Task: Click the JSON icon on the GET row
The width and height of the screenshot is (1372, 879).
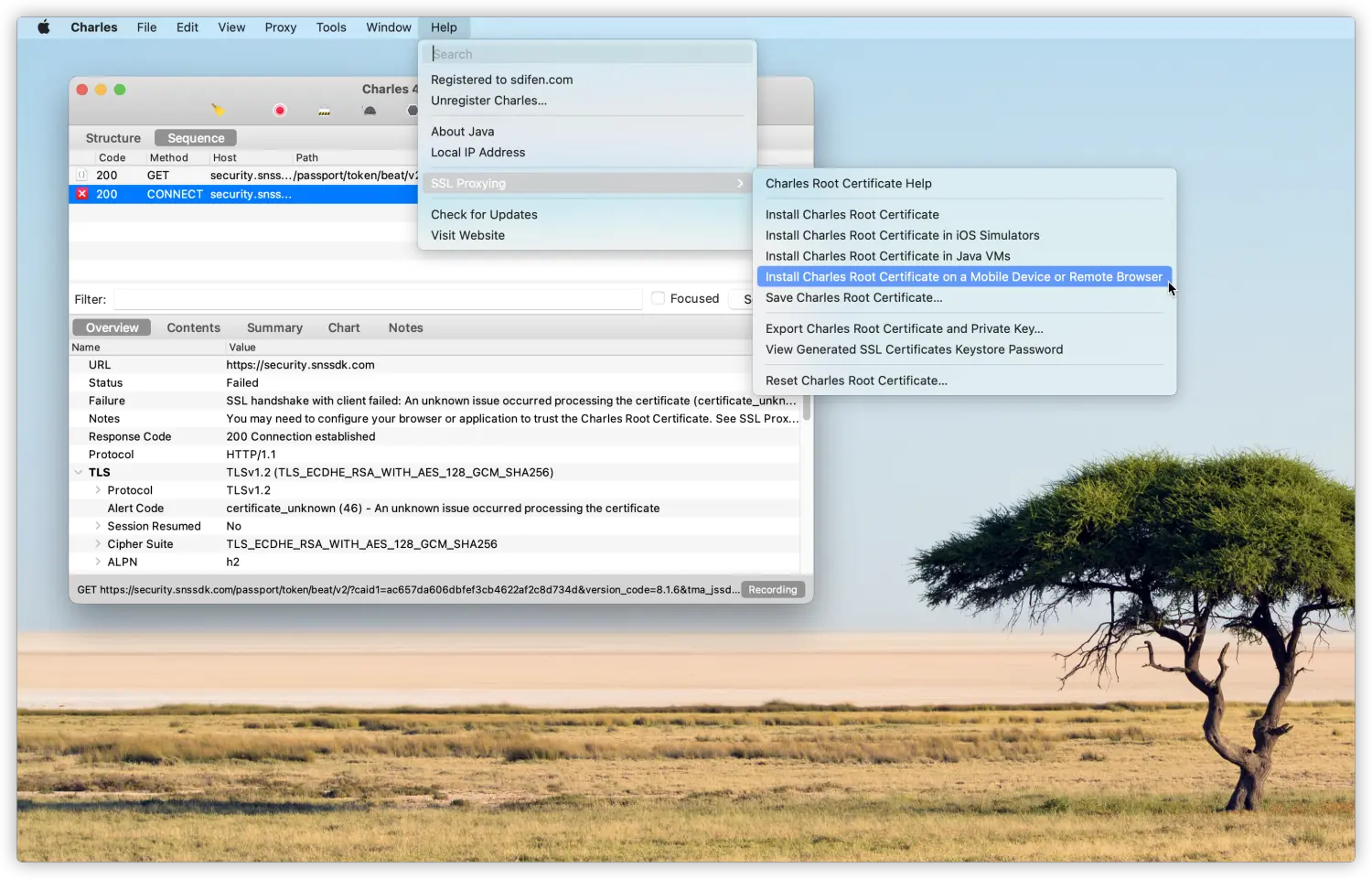Action: [81, 176]
